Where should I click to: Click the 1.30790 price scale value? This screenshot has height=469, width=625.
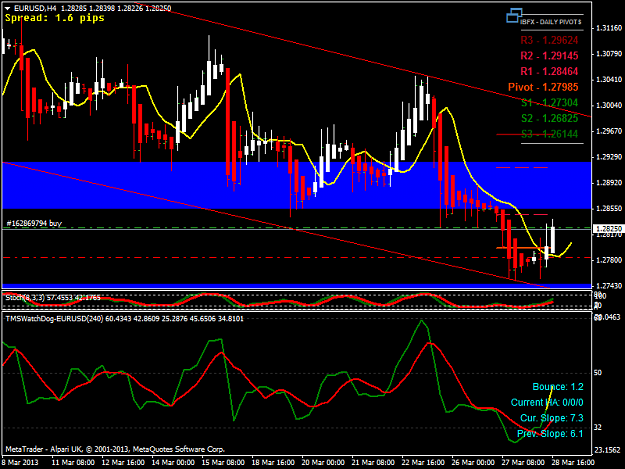click(x=609, y=54)
